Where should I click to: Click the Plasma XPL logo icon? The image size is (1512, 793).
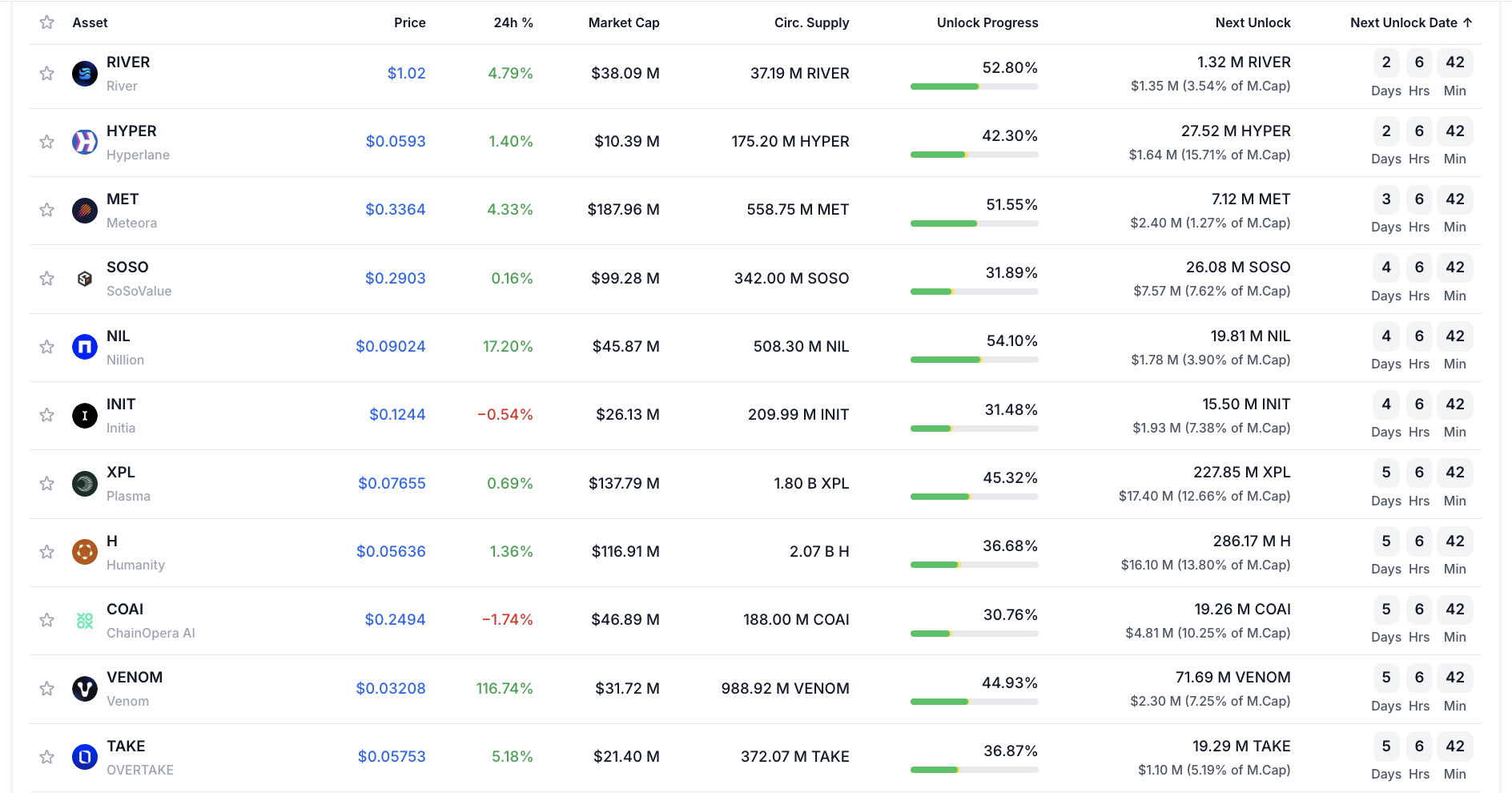(85, 484)
